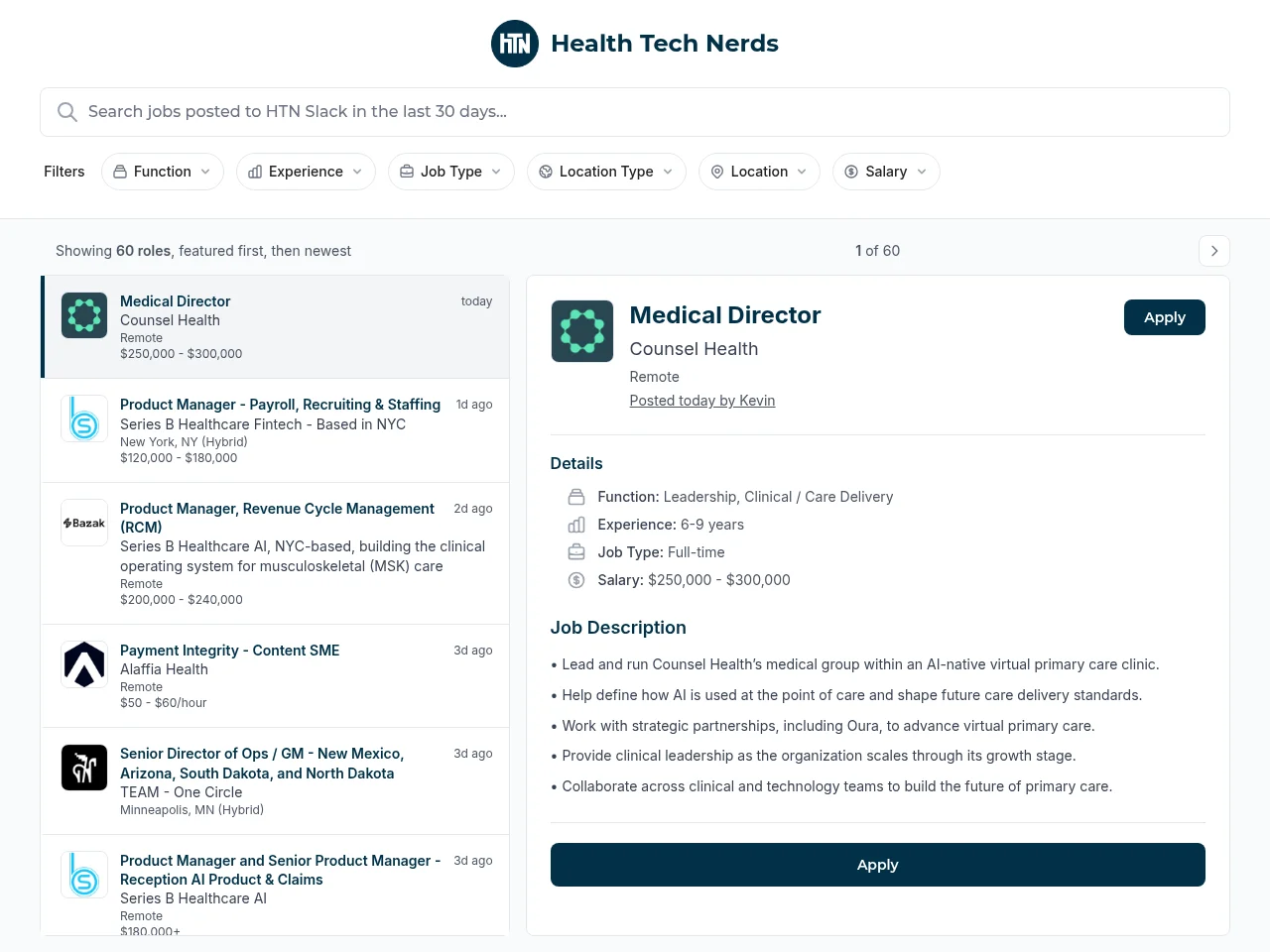Select Payment Integrity - Content SME listing
Screen dimensions: 1270x952
point(275,676)
